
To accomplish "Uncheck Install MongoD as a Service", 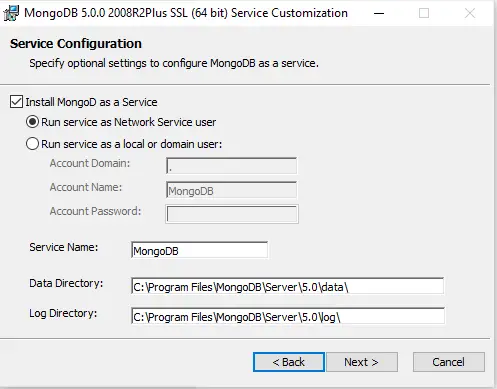I will pos(16,102).
